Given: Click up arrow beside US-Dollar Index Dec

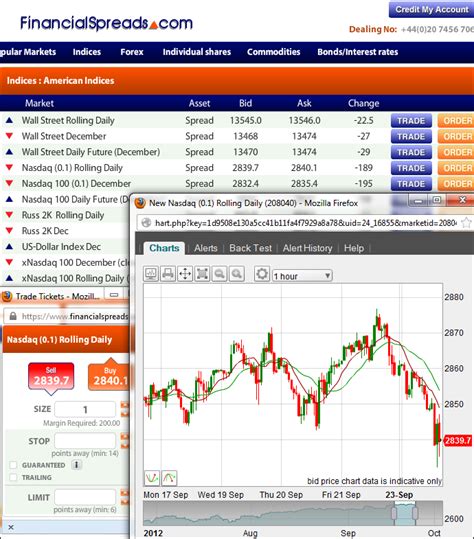Looking at the screenshot, I should tap(9, 247).
